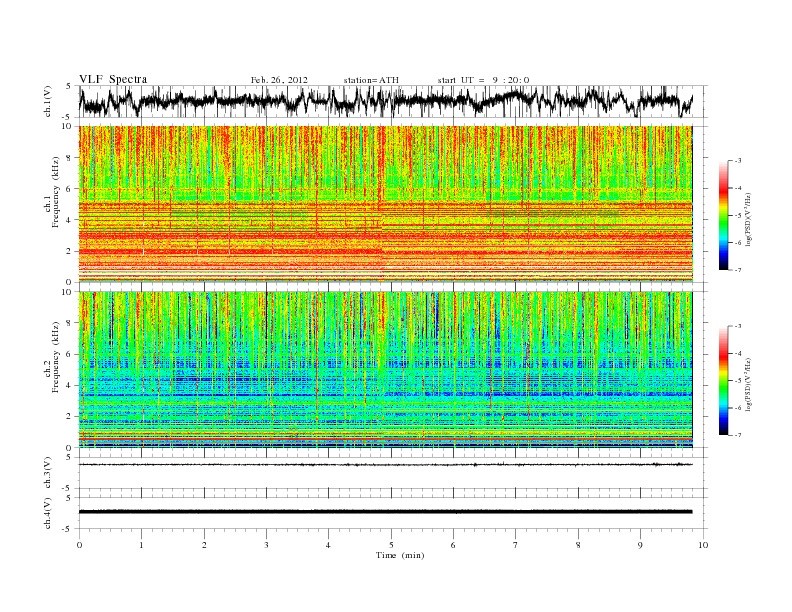Click the time axis tick label "7"
The width and height of the screenshot is (792, 612).
coord(516,545)
